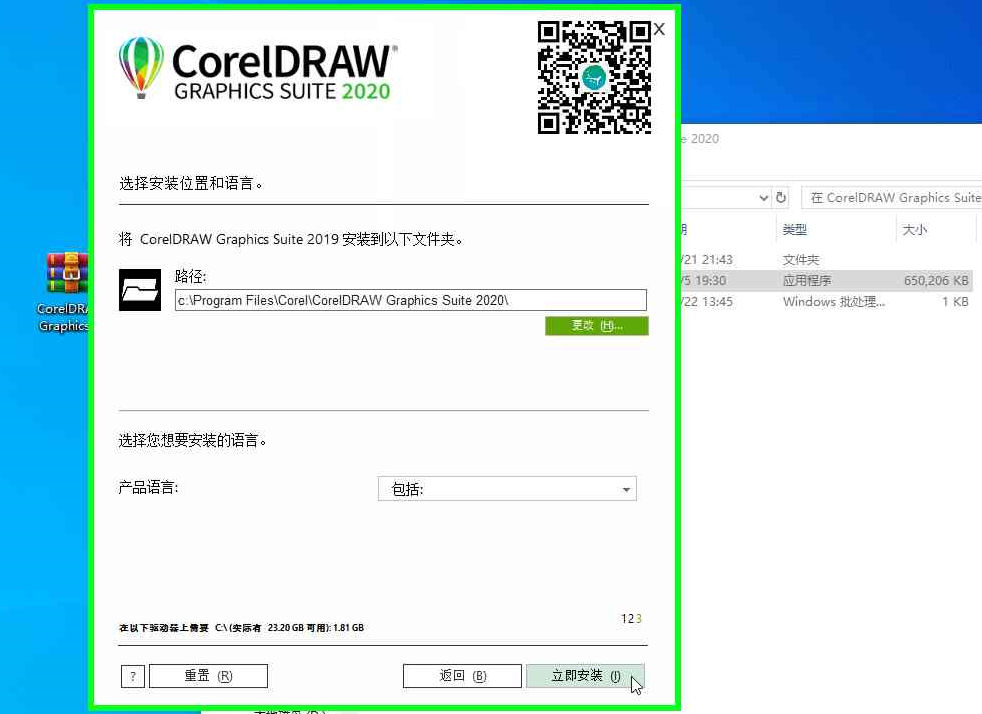Screen dimensions: 982x714
Task: Select the 应用程序 row sized 650,206 KB
Action: click(x=827, y=281)
